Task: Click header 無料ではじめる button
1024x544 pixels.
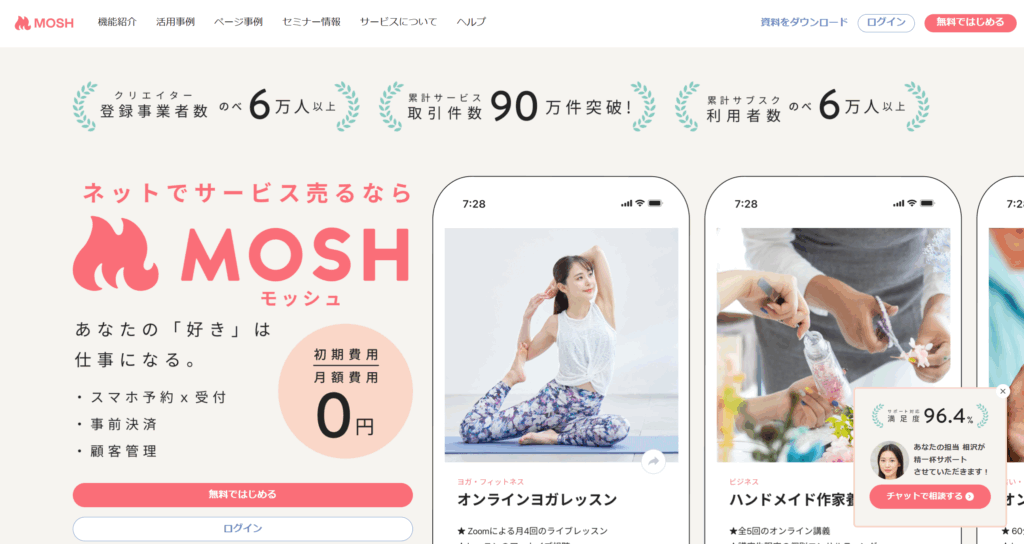Action: tap(970, 22)
